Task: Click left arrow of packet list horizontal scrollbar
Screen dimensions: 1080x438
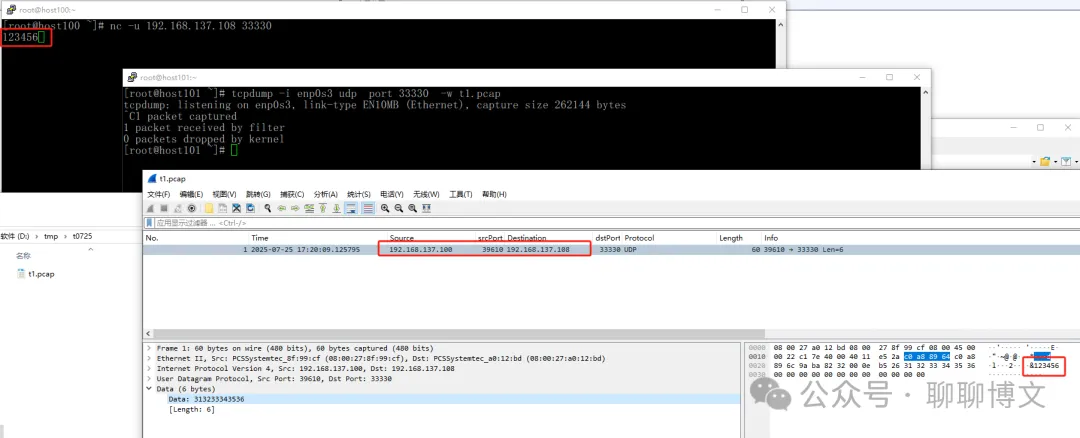Action: pyautogui.click(x=147, y=334)
